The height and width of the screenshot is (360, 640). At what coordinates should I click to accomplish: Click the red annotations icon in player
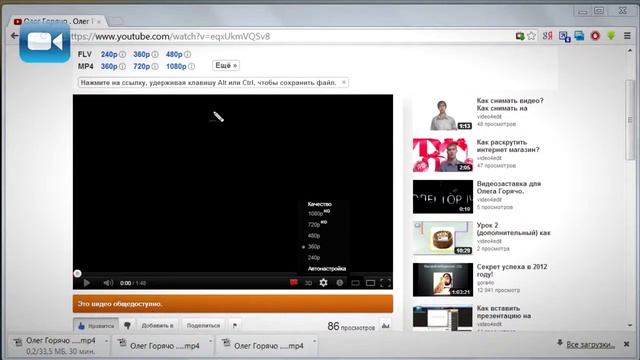click(x=293, y=282)
